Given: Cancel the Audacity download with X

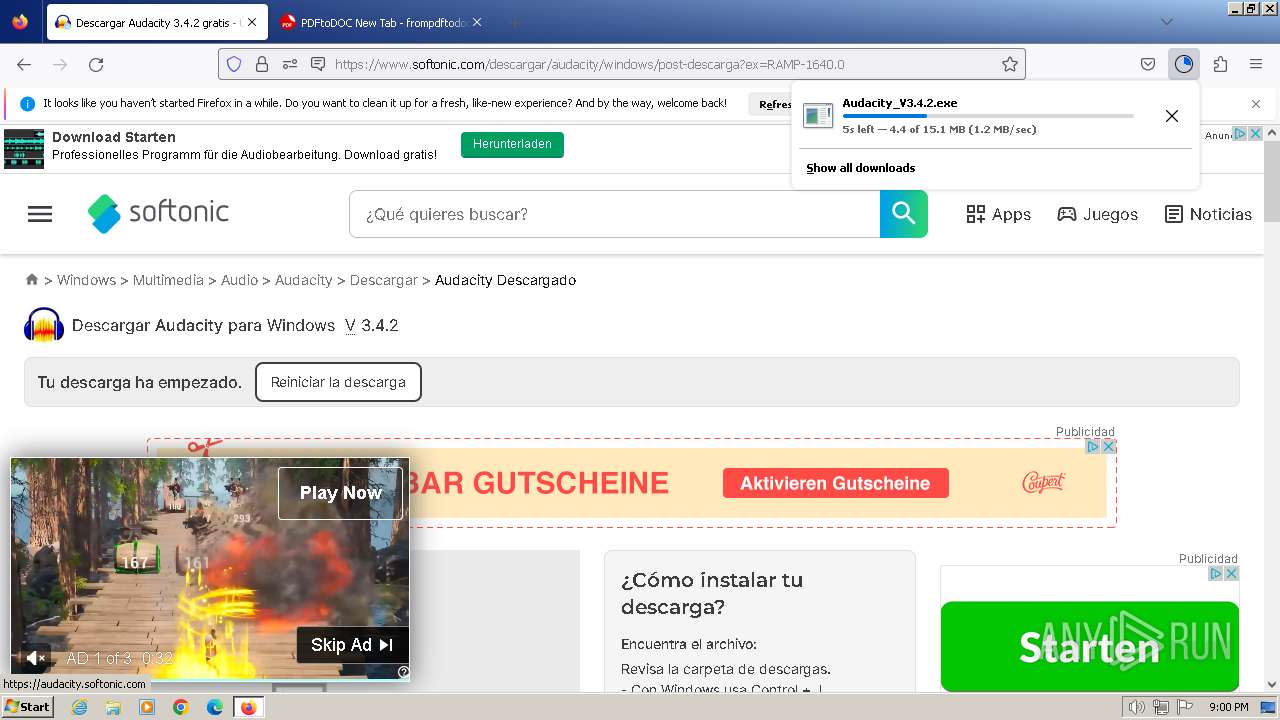Looking at the screenshot, I should [1172, 116].
